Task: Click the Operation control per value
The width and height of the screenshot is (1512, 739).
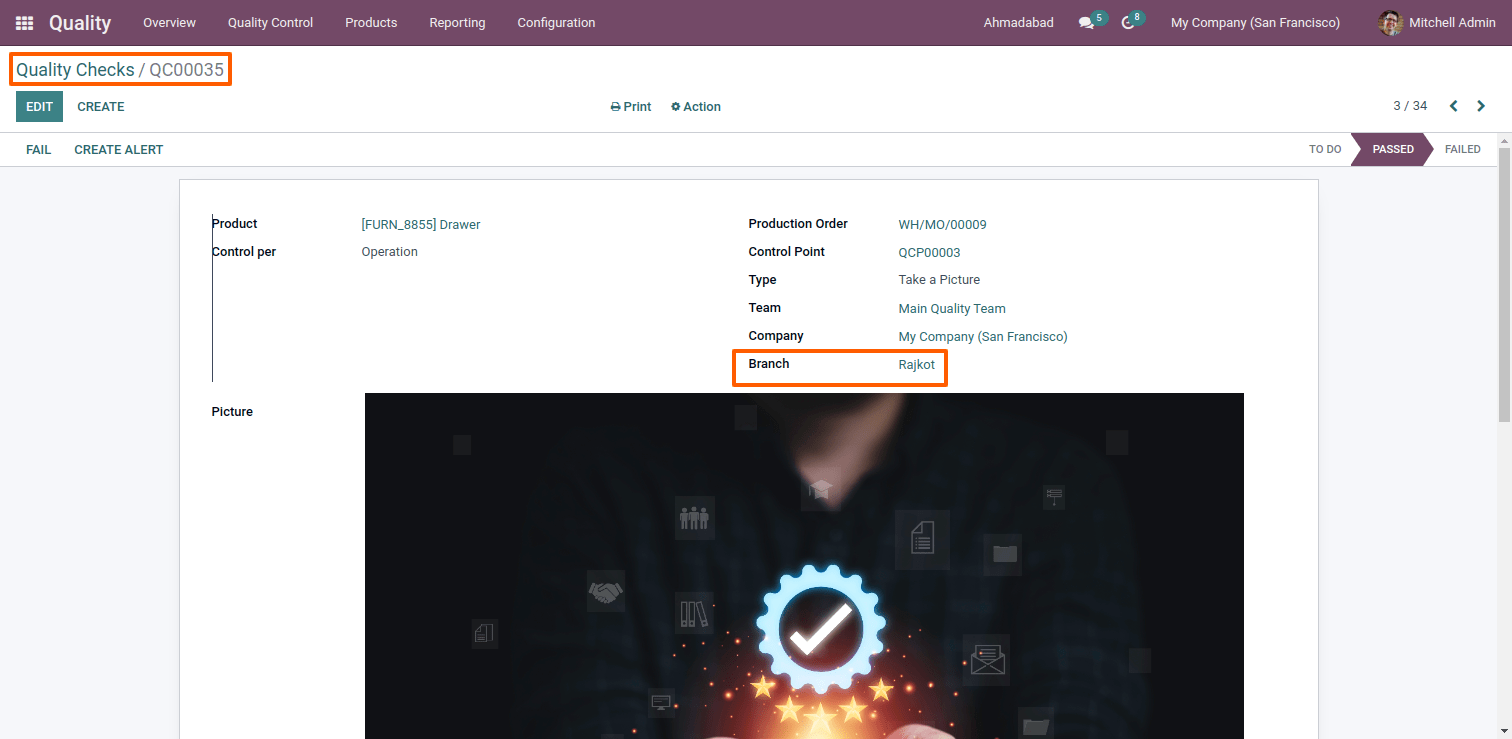Action: pyautogui.click(x=390, y=252)
